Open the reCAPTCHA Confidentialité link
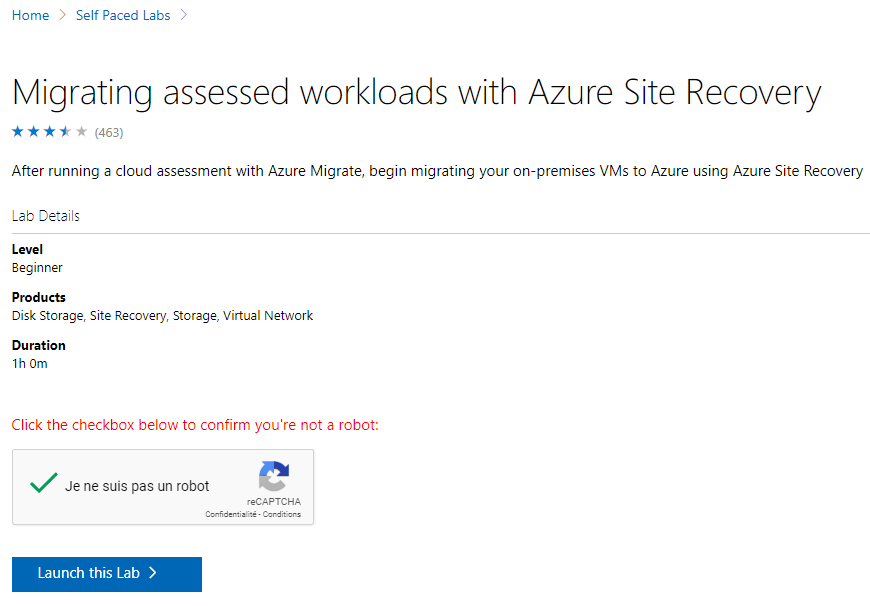The height and width of the screenshot is (606, 870). coord(231,514)
